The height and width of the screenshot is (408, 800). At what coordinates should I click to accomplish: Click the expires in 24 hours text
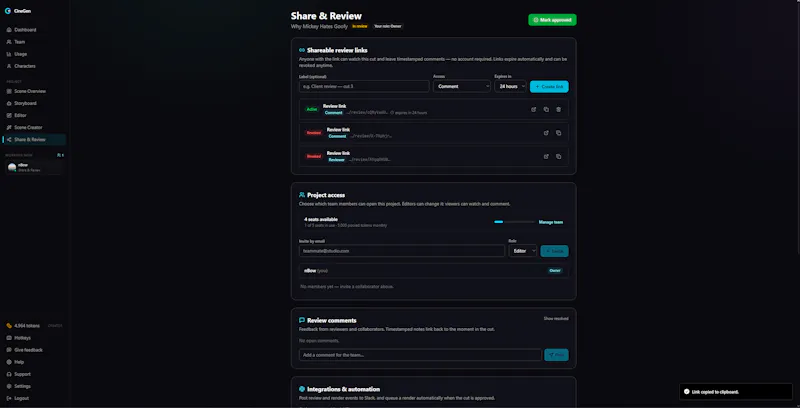point(409,113)
